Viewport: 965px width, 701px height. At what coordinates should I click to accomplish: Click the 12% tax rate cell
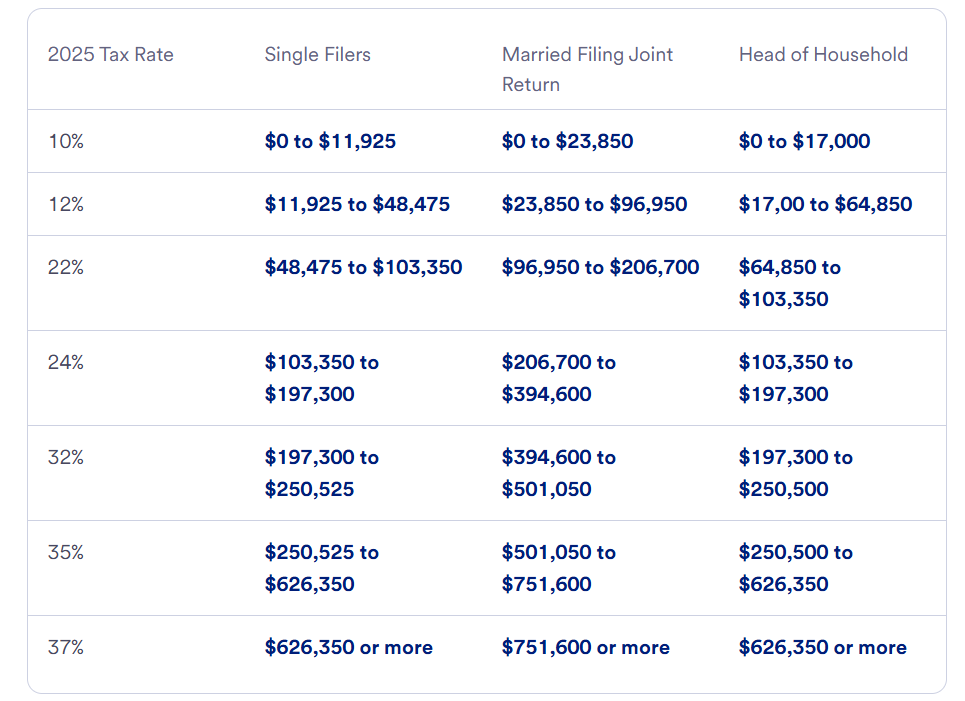[66, 204]
